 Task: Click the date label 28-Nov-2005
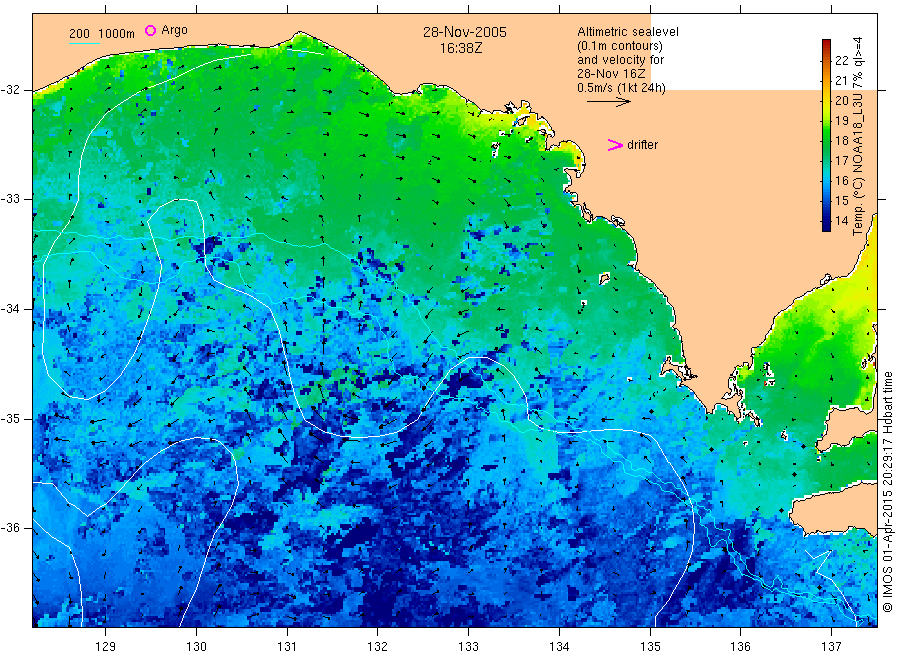point(465,32)
